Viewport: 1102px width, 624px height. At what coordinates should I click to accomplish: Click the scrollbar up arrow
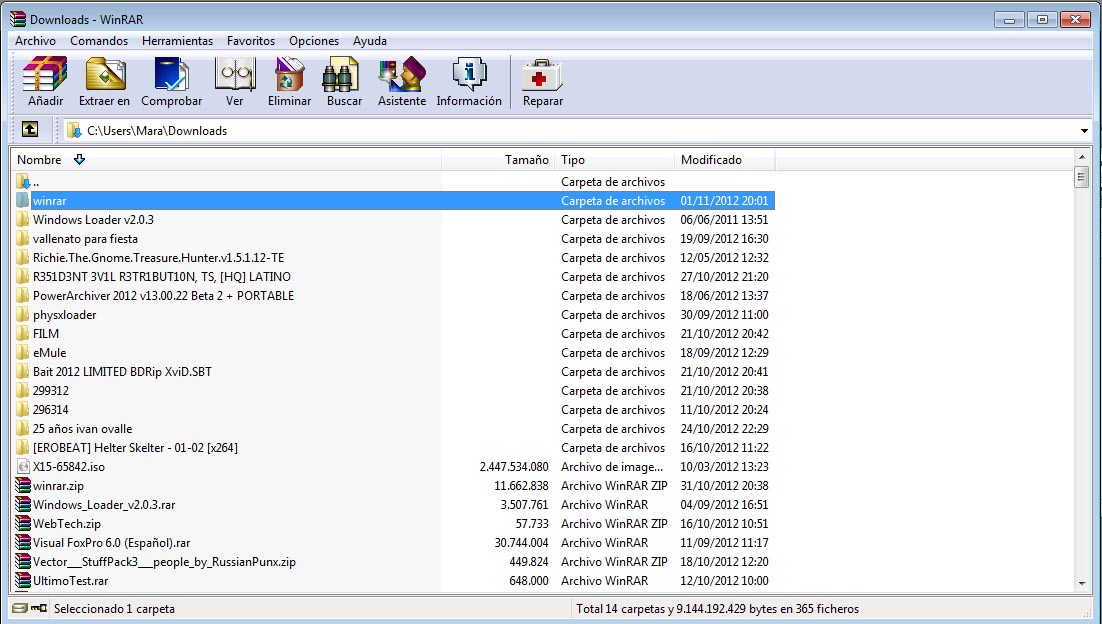point(1082,157)
